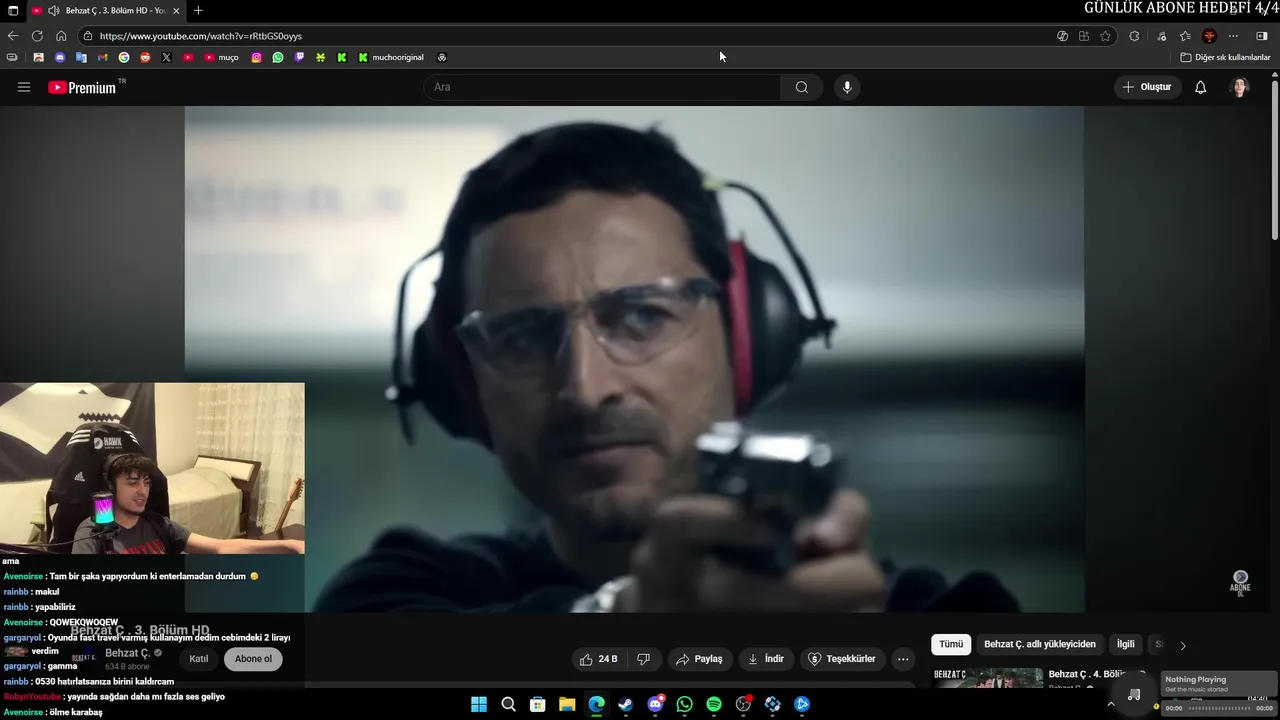Open the Oluştur create button
The height and width of the screenshot is (720, 1280).
(1147, 87)
